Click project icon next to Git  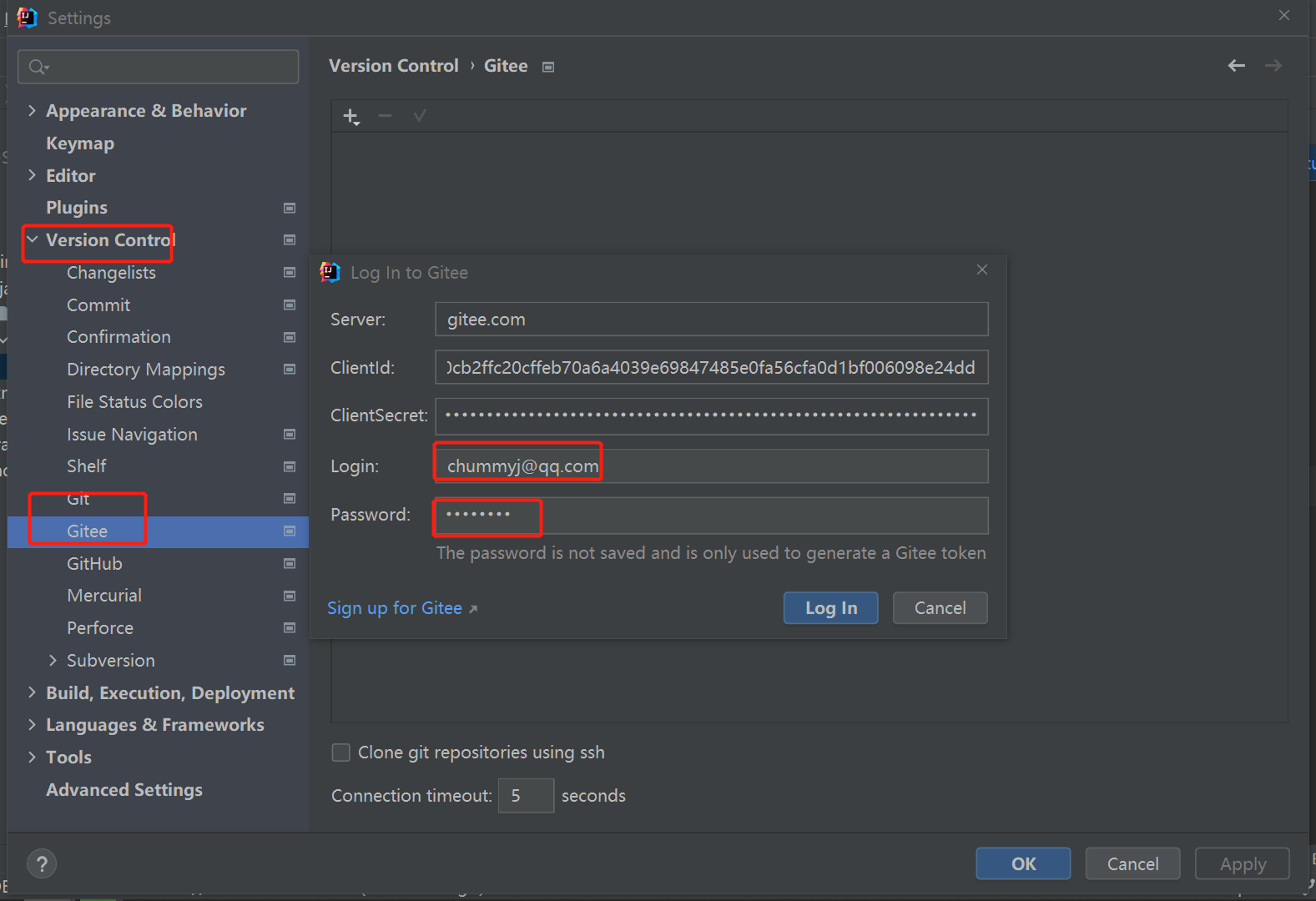coord(290,499)
